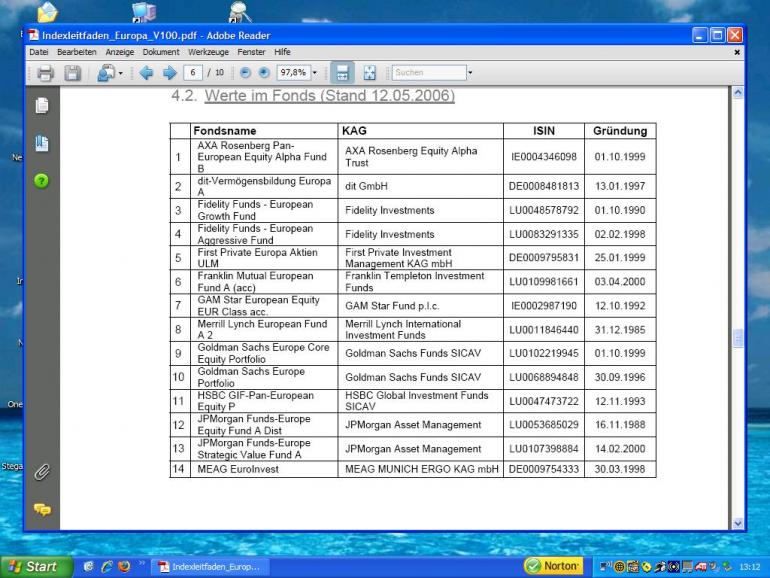Click the taskbar clock 13:12

(749, 567)
